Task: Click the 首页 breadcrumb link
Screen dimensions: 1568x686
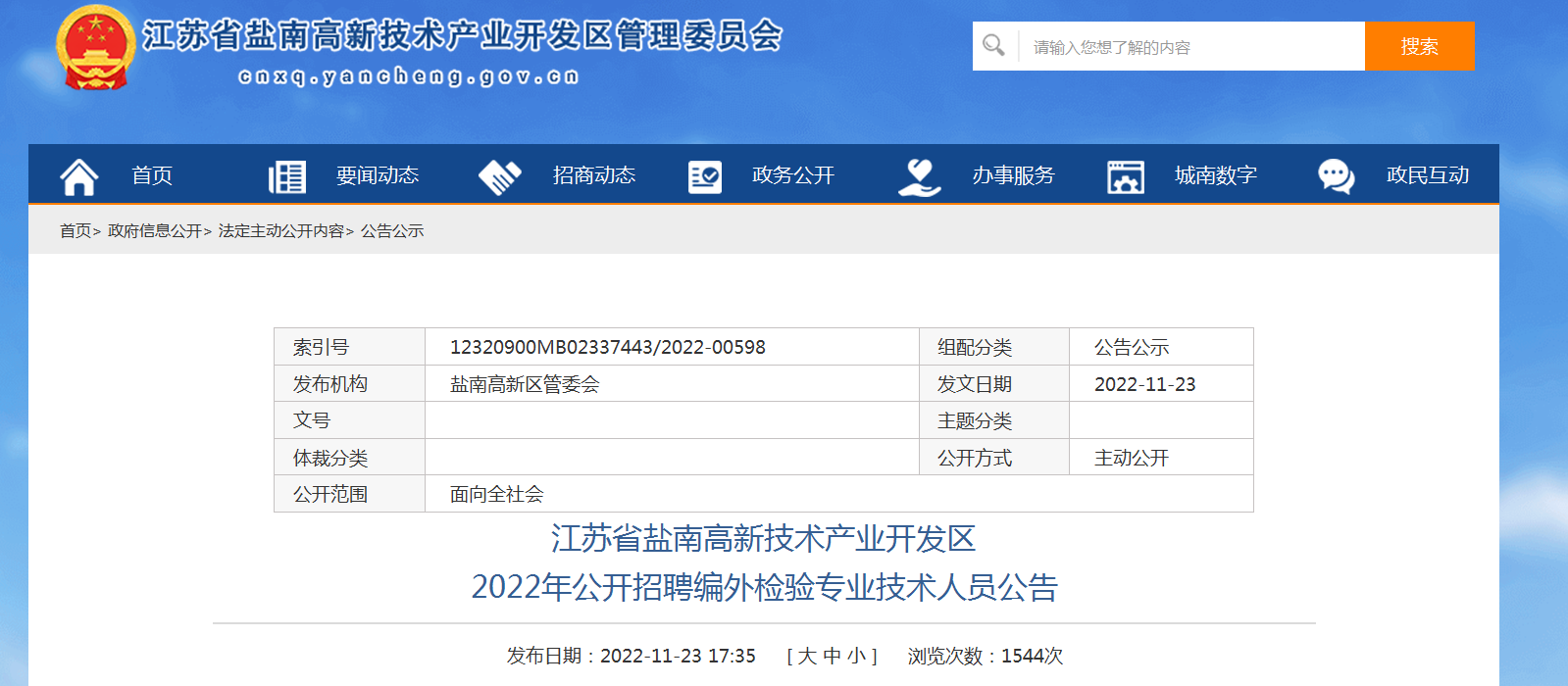Action: pyautogui.click(x=76, y=231)
